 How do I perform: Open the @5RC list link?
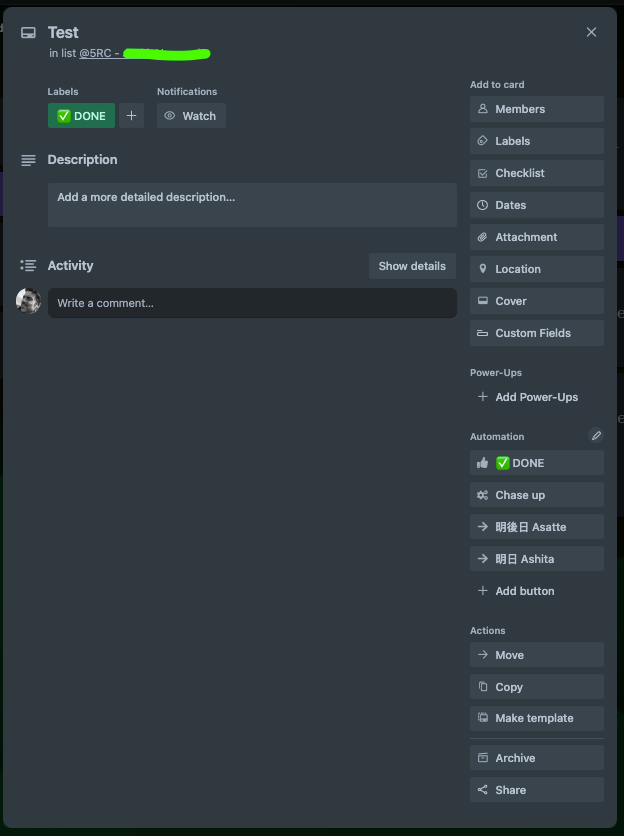point(97,52)
